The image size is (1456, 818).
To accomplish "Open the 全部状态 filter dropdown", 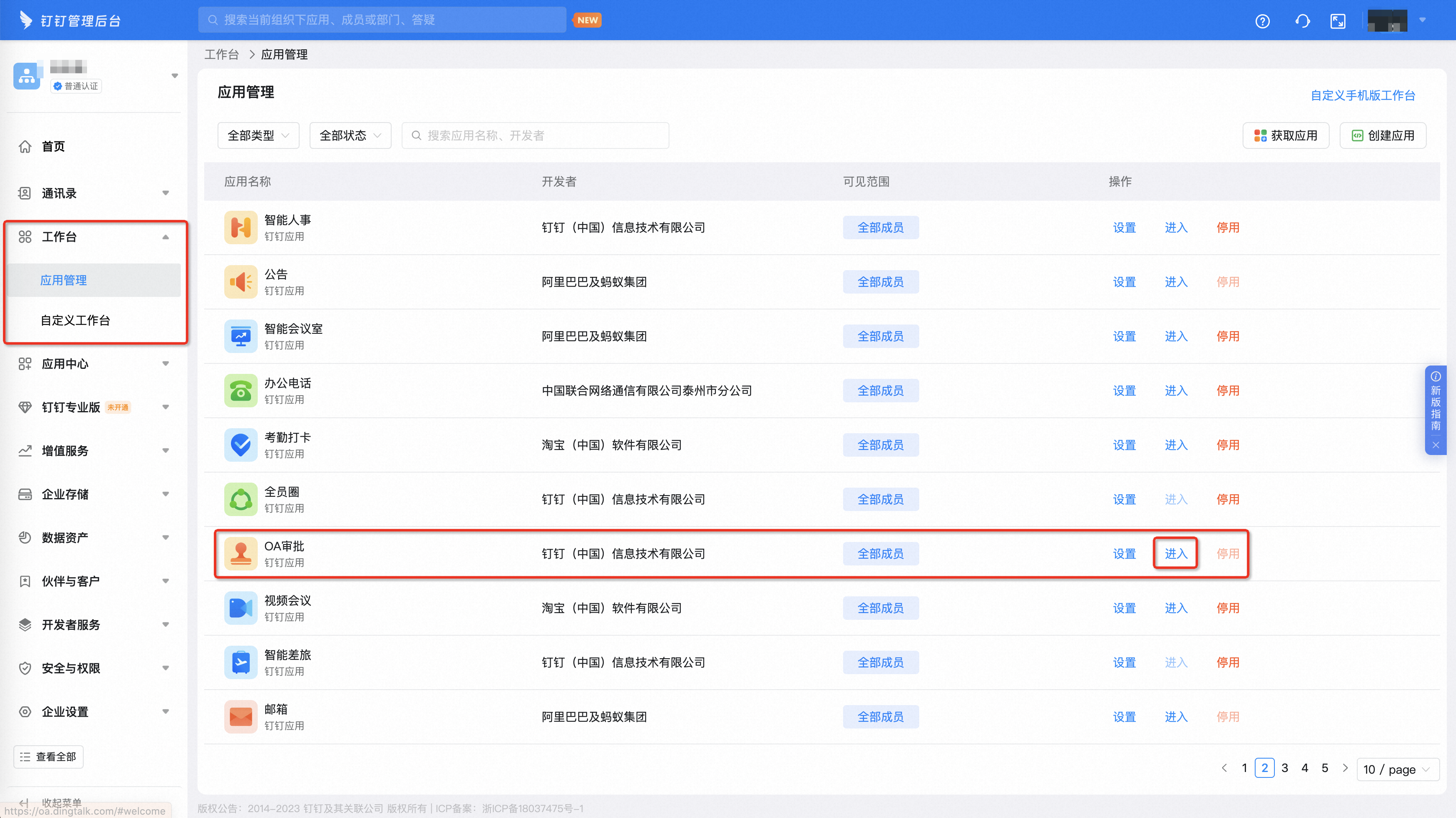I will (x=351, y=135).
